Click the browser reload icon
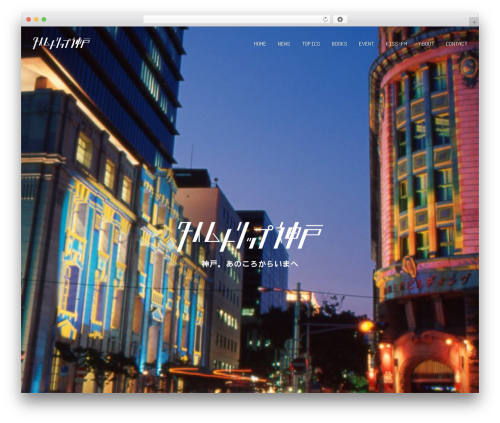 [x=325, y=20]
